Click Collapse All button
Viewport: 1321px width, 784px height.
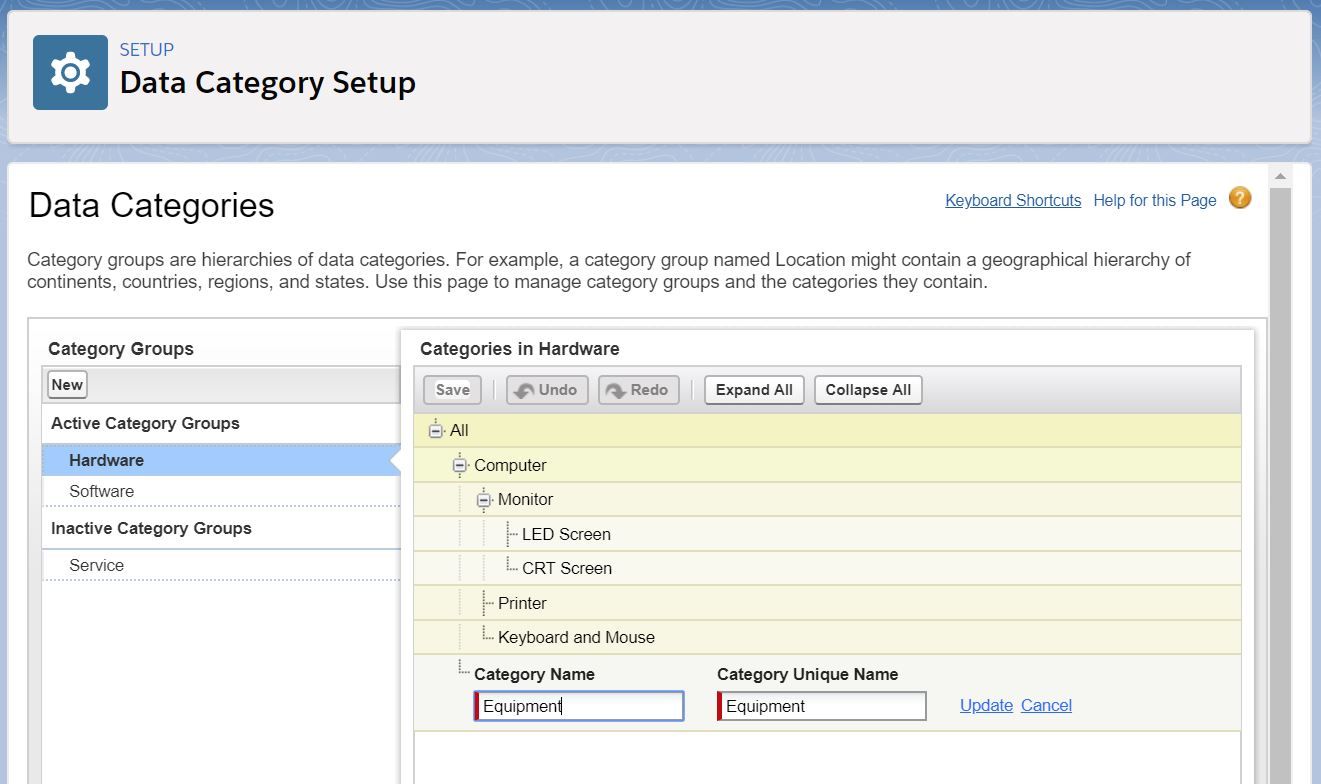pos(868,390)
